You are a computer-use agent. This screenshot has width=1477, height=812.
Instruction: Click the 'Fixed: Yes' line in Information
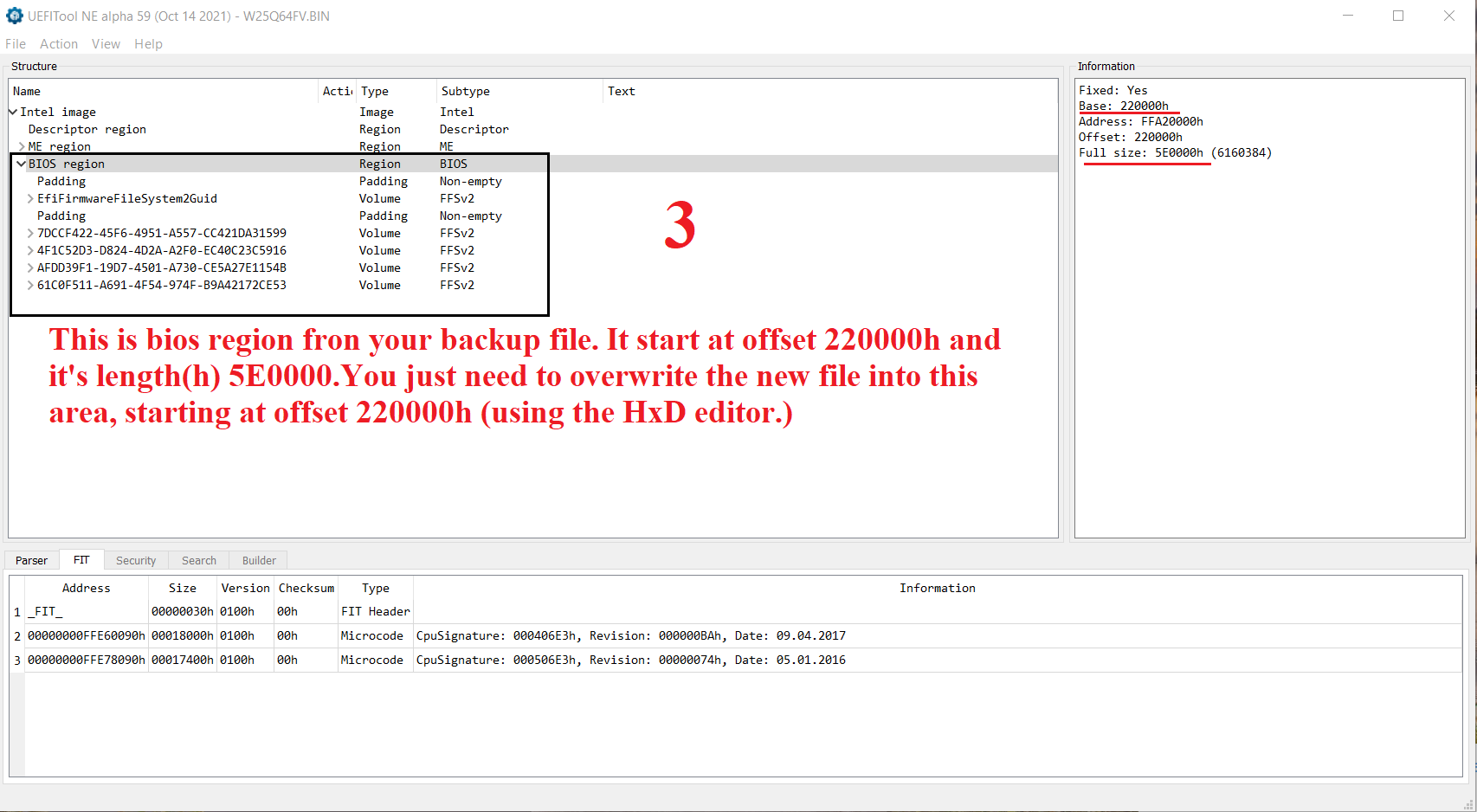(1113, 90)
